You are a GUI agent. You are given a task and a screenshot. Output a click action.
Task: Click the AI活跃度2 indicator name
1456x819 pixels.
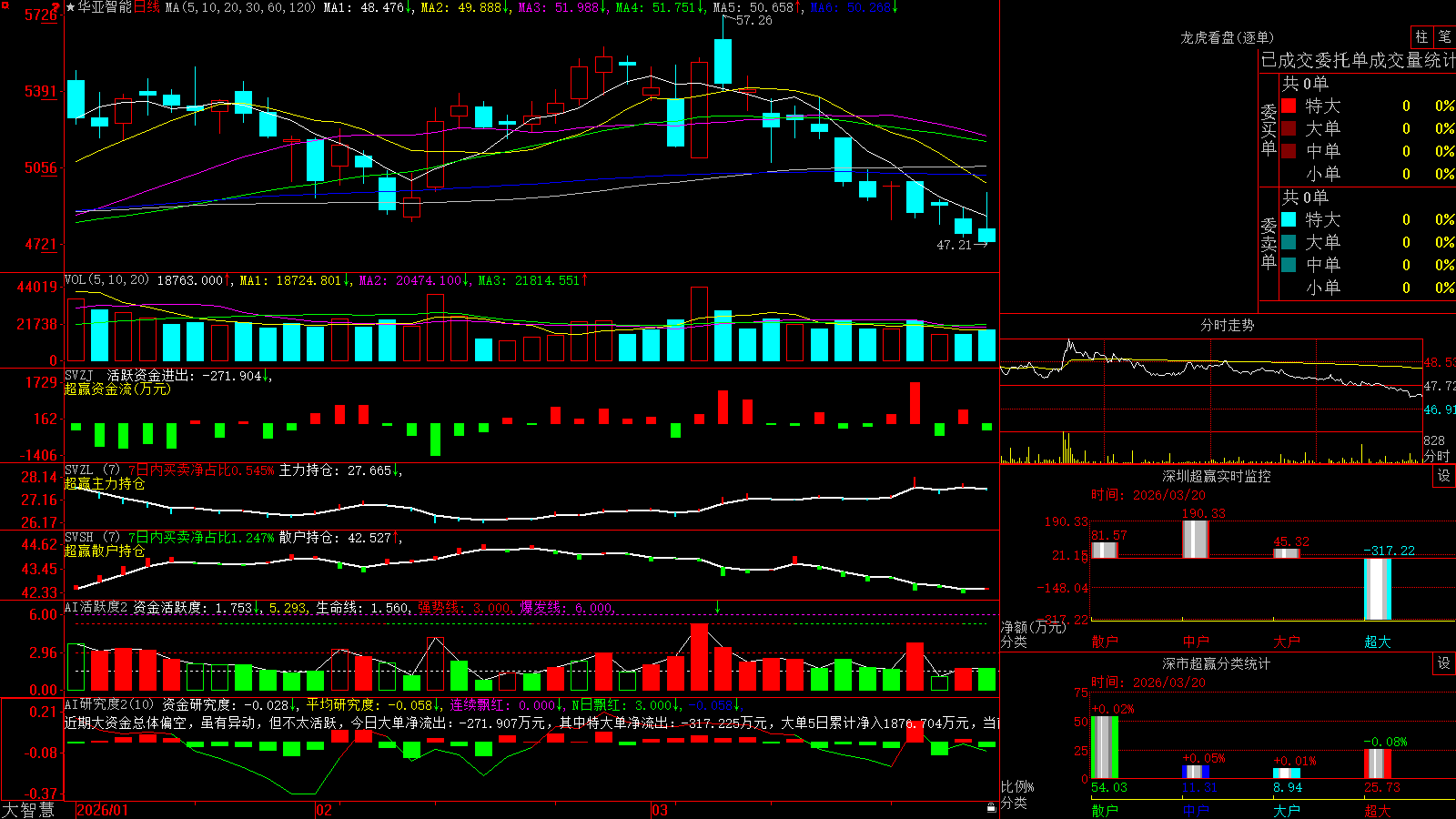coord(96,607)
